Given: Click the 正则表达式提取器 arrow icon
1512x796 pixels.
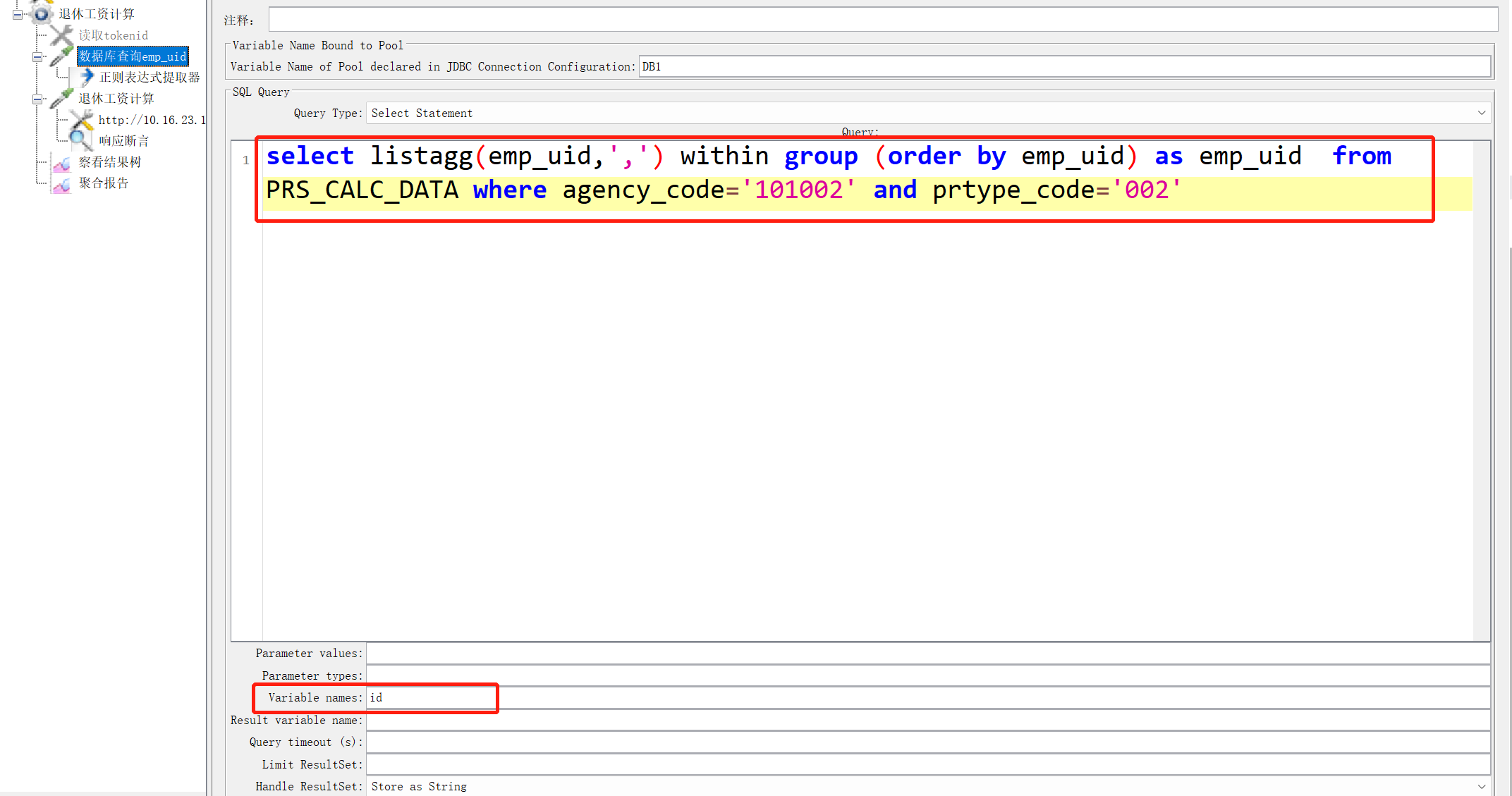Looking at the screenshot, I should tap(86, 77).
